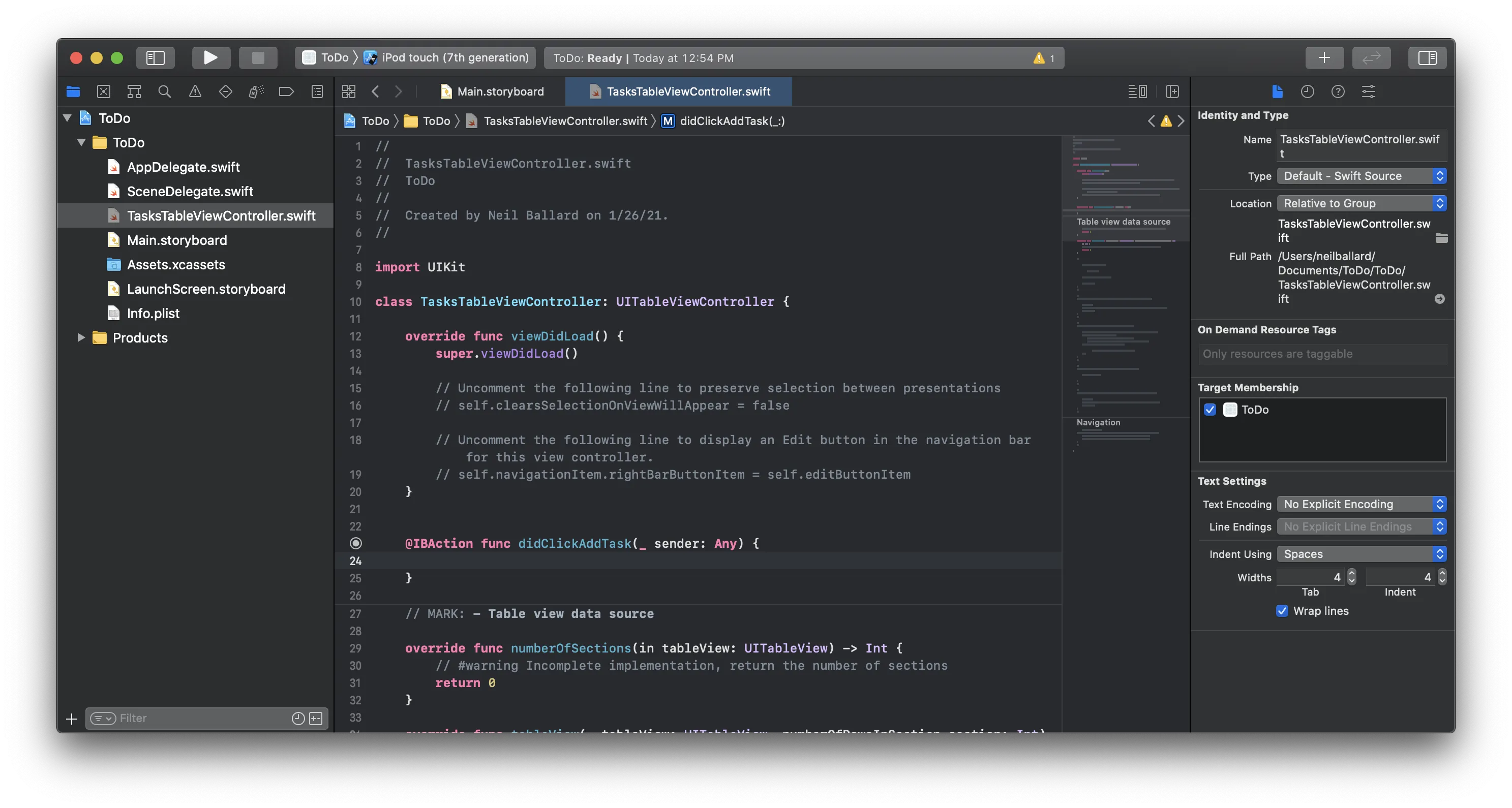
Task: Open the Library with plus button
Action: tap(1324, 57)
